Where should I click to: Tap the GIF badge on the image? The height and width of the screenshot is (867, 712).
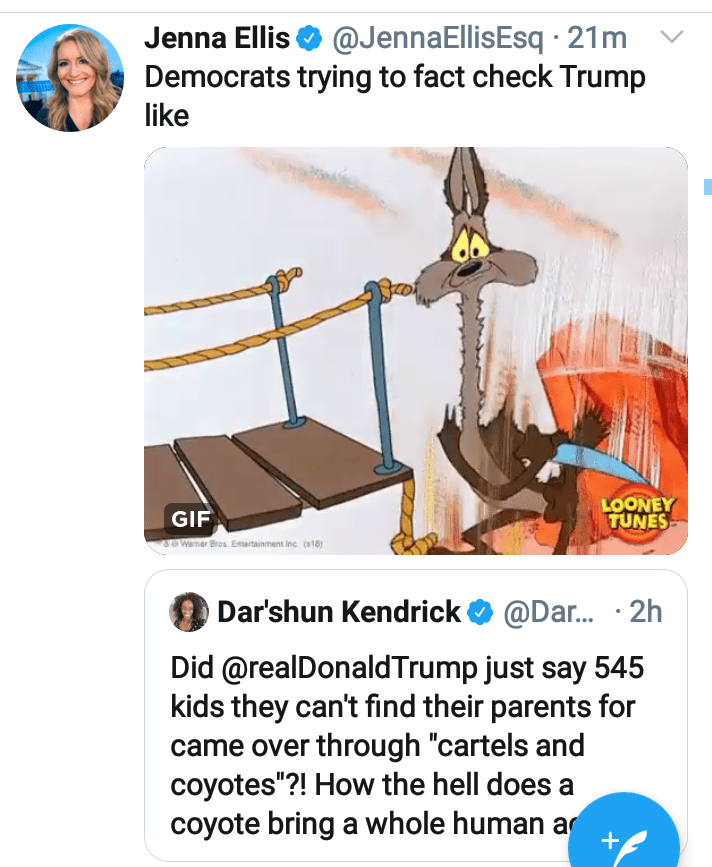(190, 519)
